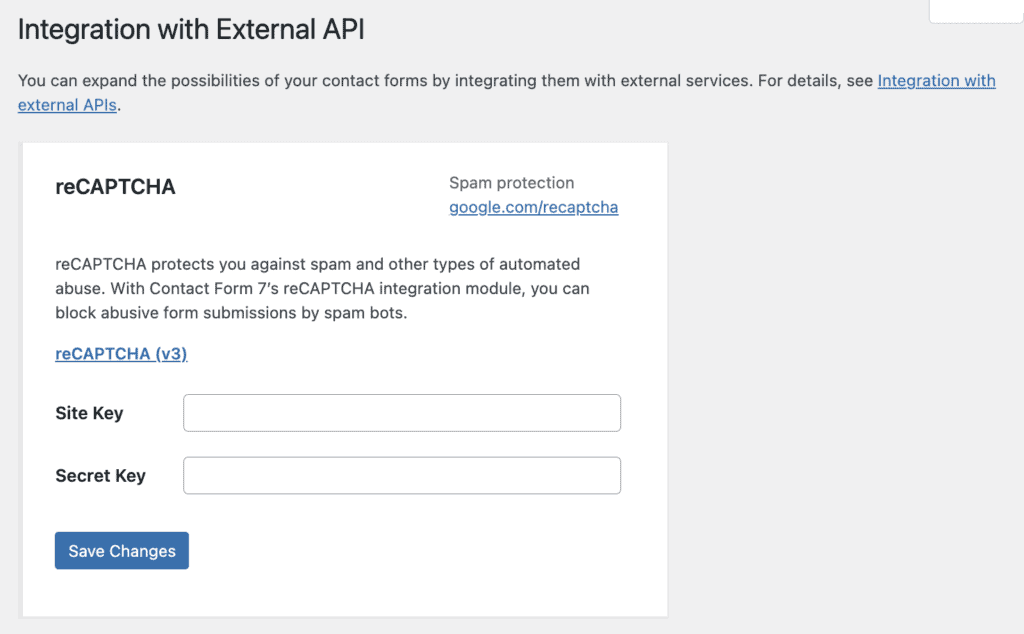Click the Spam protection label
The image size is (1024, 634).
tap(511, 183)
